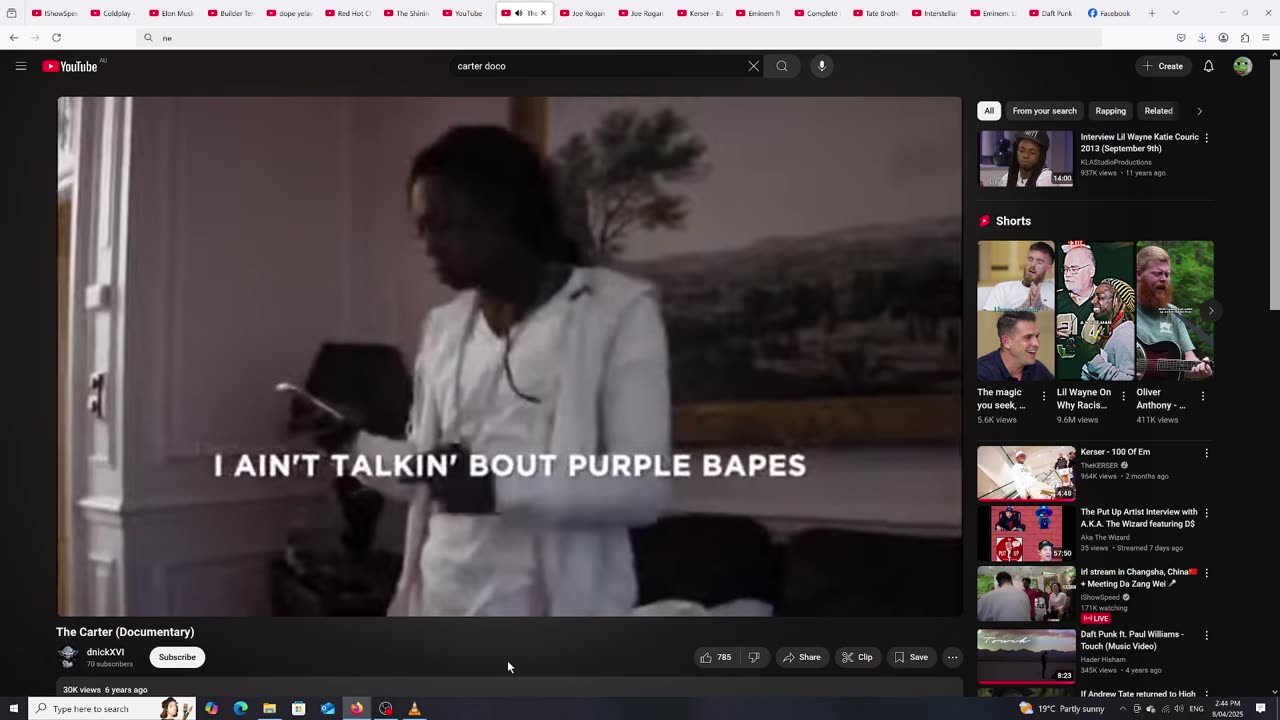This screenshot has height=720, width=1280.
Task: Select the All filter chip
Action: coord(989,111)
